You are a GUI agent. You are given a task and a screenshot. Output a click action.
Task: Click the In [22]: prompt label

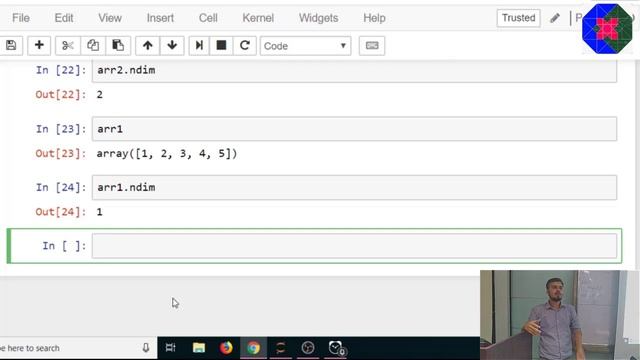pos(61,70)
